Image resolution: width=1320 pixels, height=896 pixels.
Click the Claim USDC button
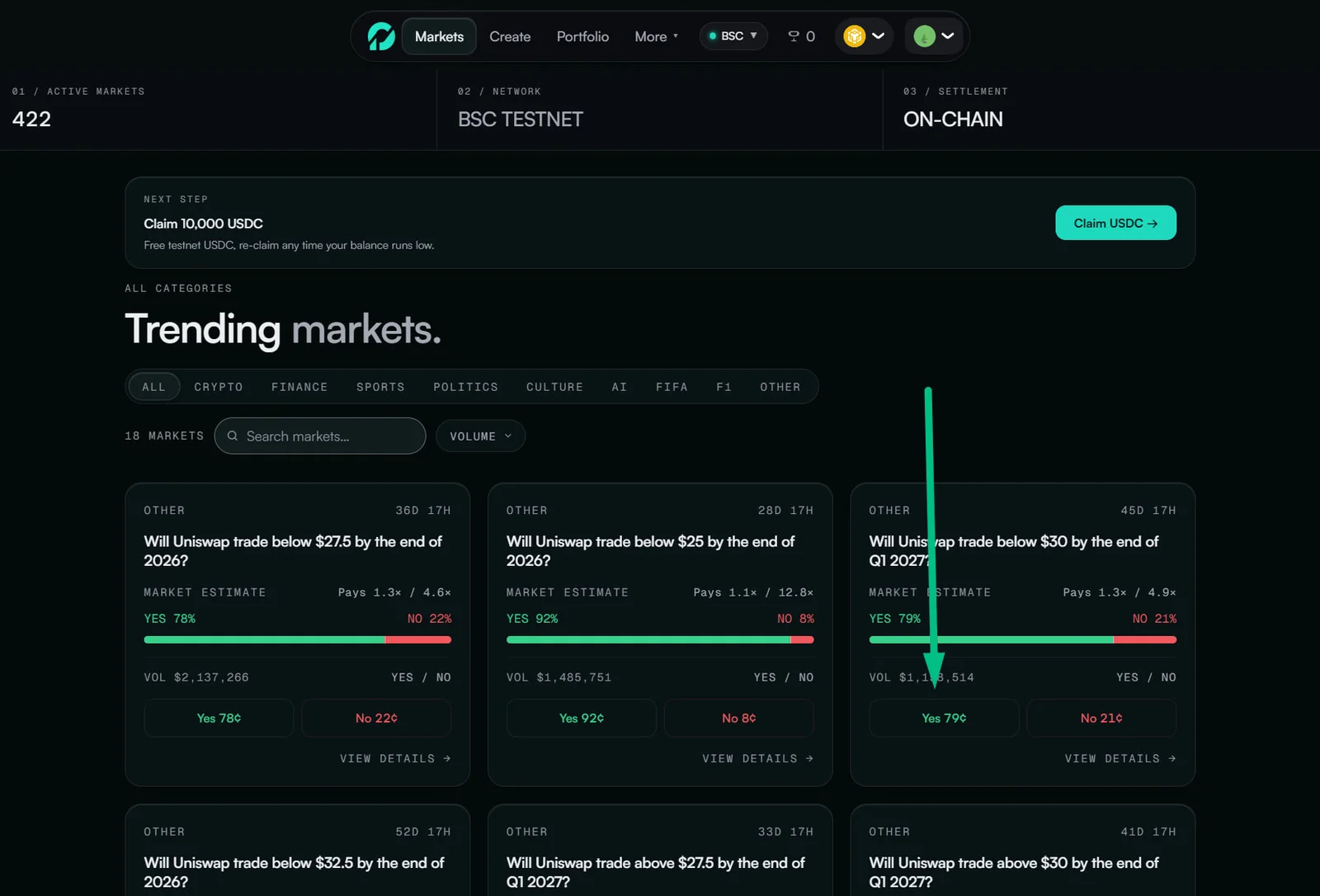tap(1115, 223)
